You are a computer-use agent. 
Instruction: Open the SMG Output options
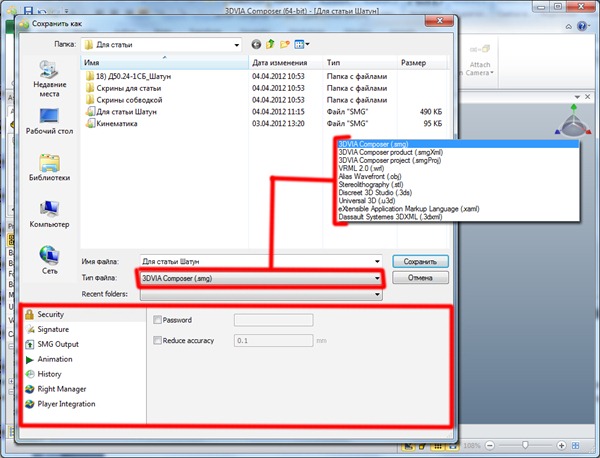tap(83, 344)
